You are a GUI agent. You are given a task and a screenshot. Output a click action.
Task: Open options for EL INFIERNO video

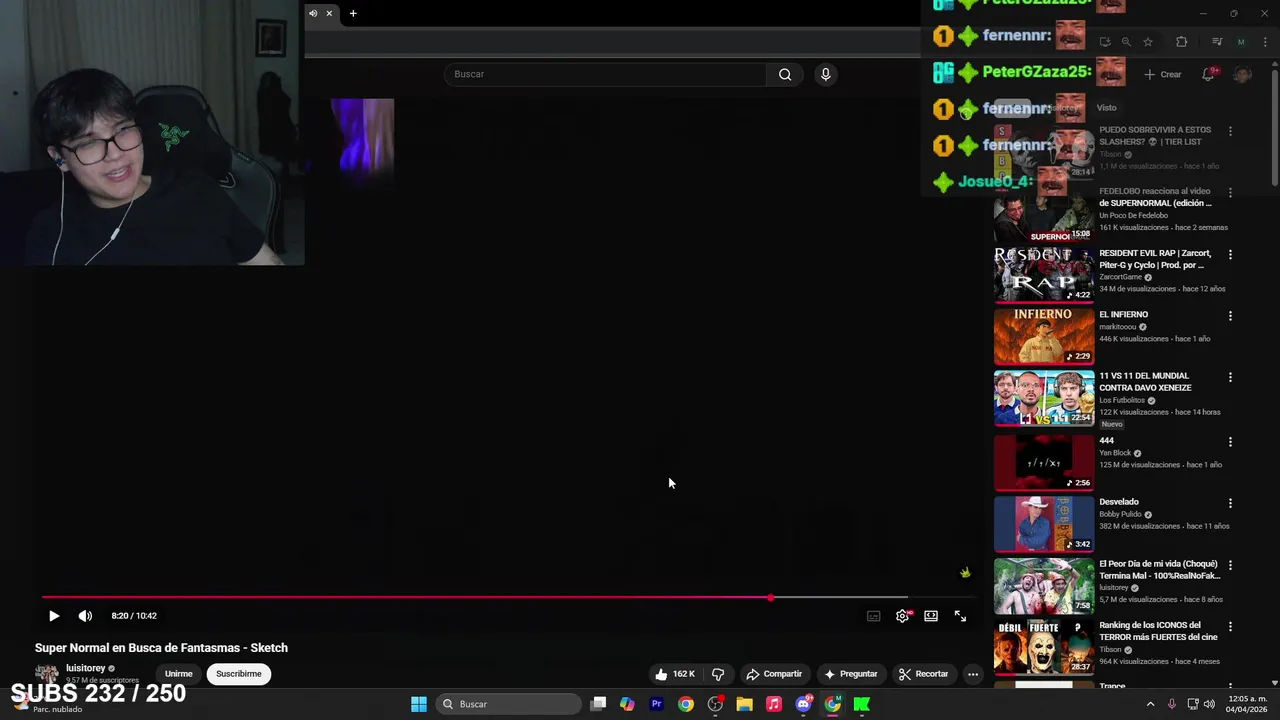(x=1230, y=316)
